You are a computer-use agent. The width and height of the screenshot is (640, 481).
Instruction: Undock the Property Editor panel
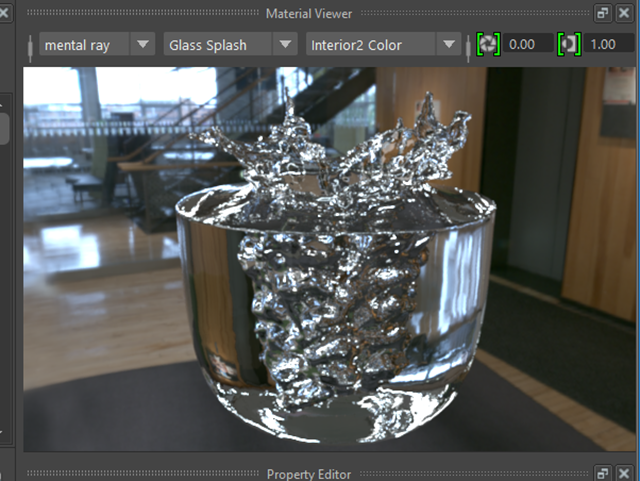tap(603, 474)
